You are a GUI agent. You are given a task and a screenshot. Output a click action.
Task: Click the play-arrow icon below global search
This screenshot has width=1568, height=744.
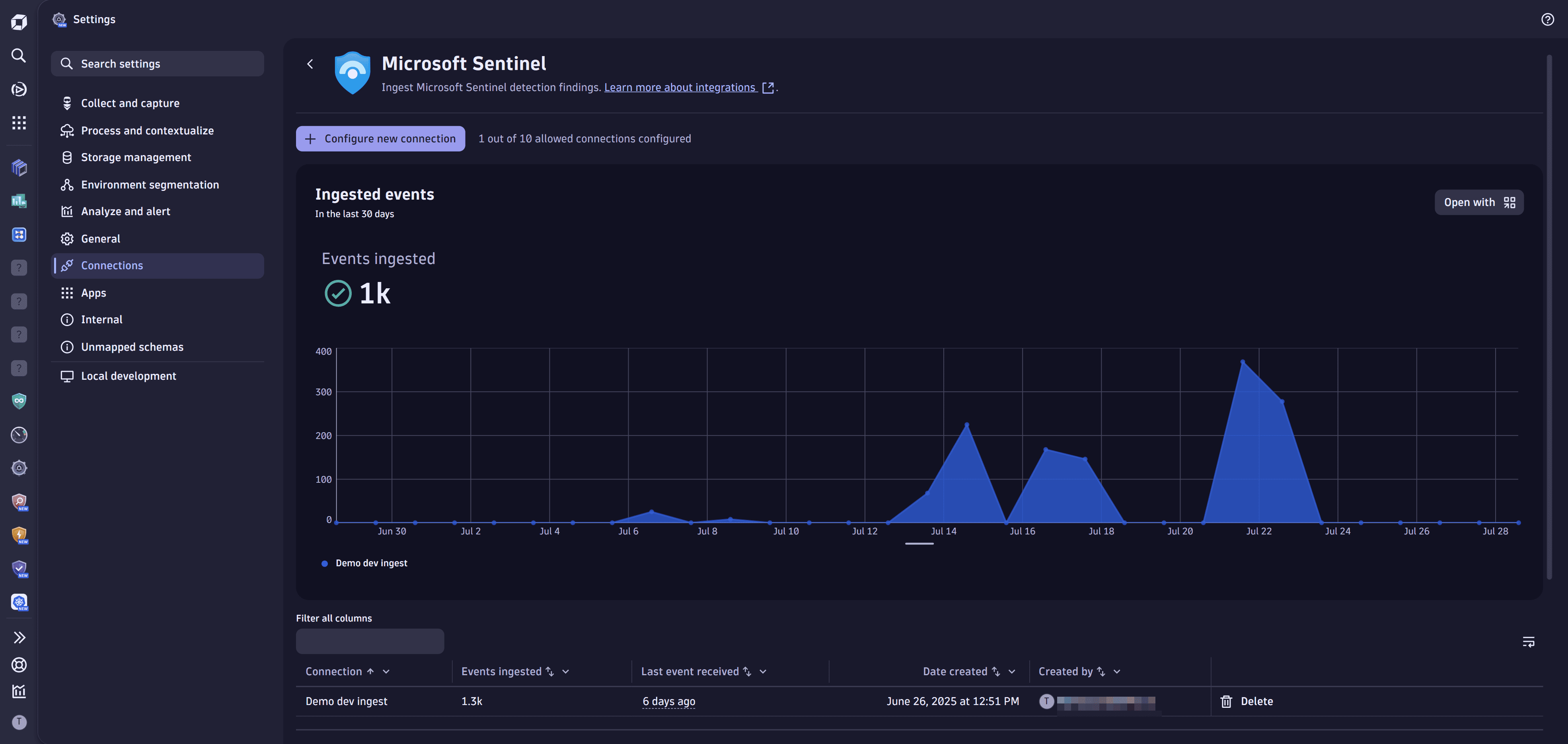click(19, 89)
